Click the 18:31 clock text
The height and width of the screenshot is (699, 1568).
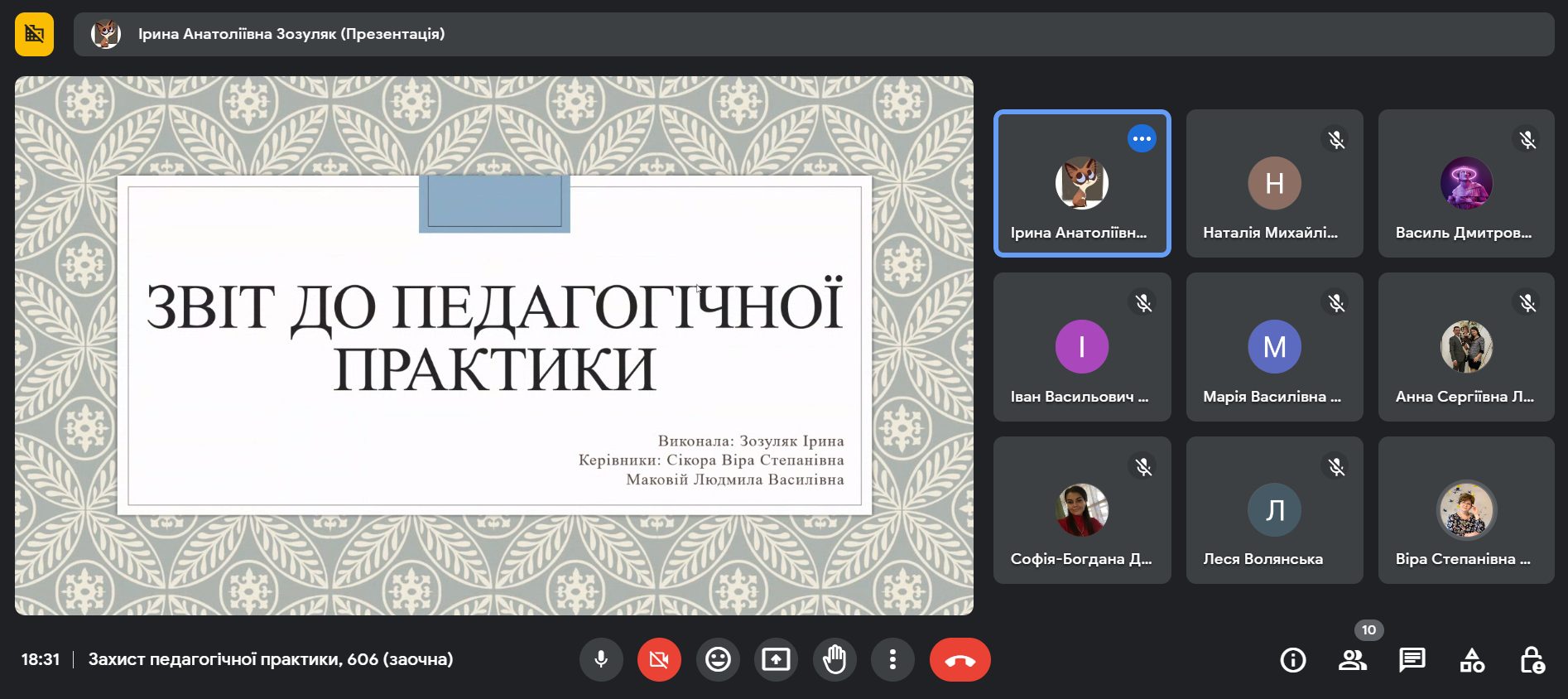tap(41, 659)
